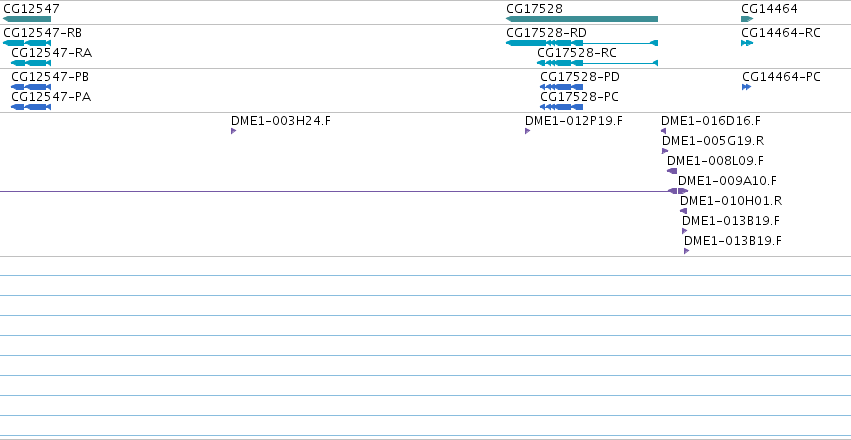Click the purple glyph under DME1-008L09.F
Screen dimensions: 851x440
(672, 171)
